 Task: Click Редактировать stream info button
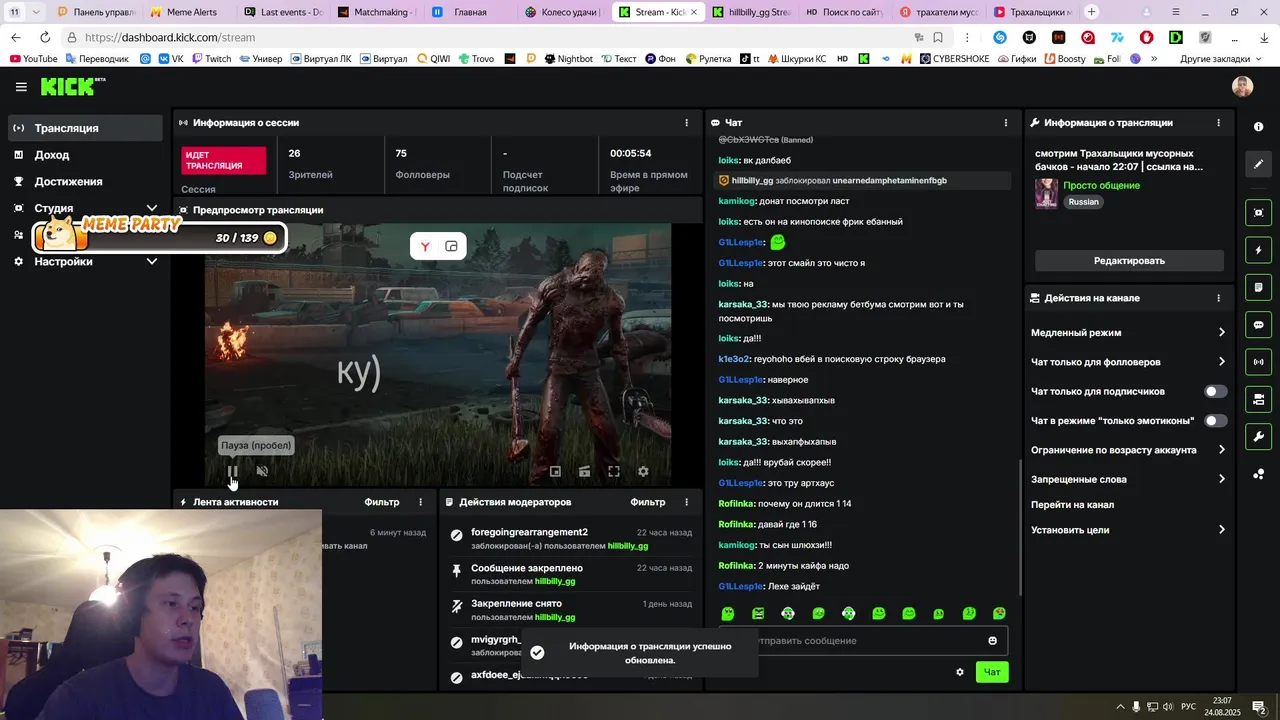[1129, 261]
